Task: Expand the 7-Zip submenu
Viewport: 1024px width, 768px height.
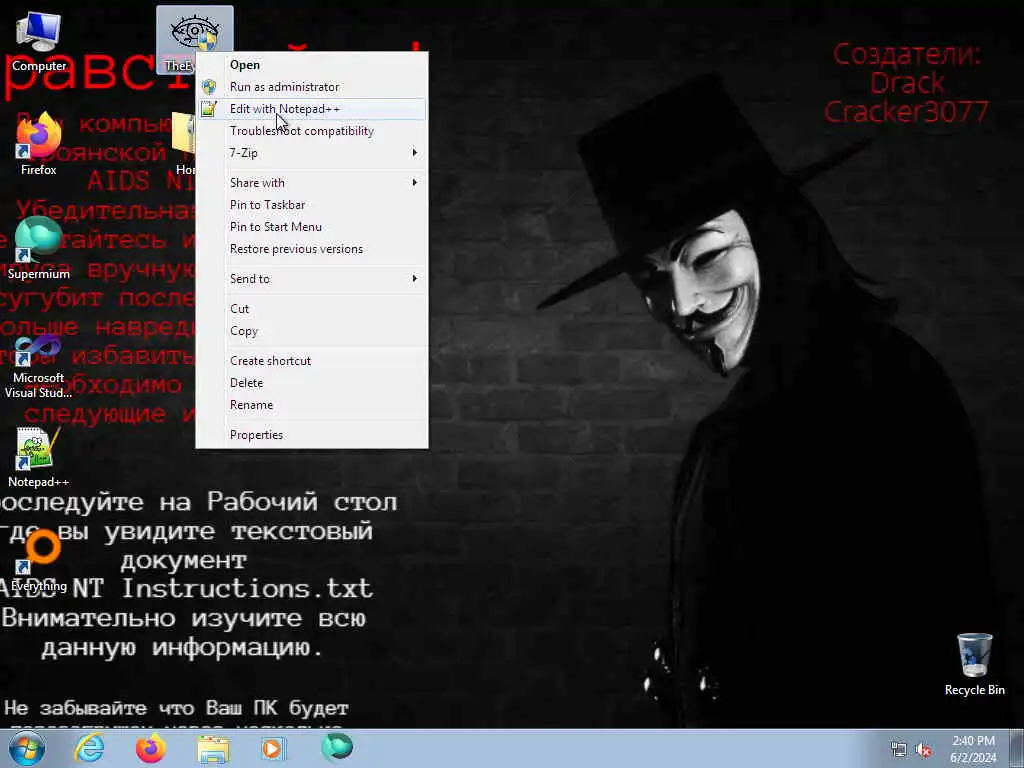Action: (312, 153)
